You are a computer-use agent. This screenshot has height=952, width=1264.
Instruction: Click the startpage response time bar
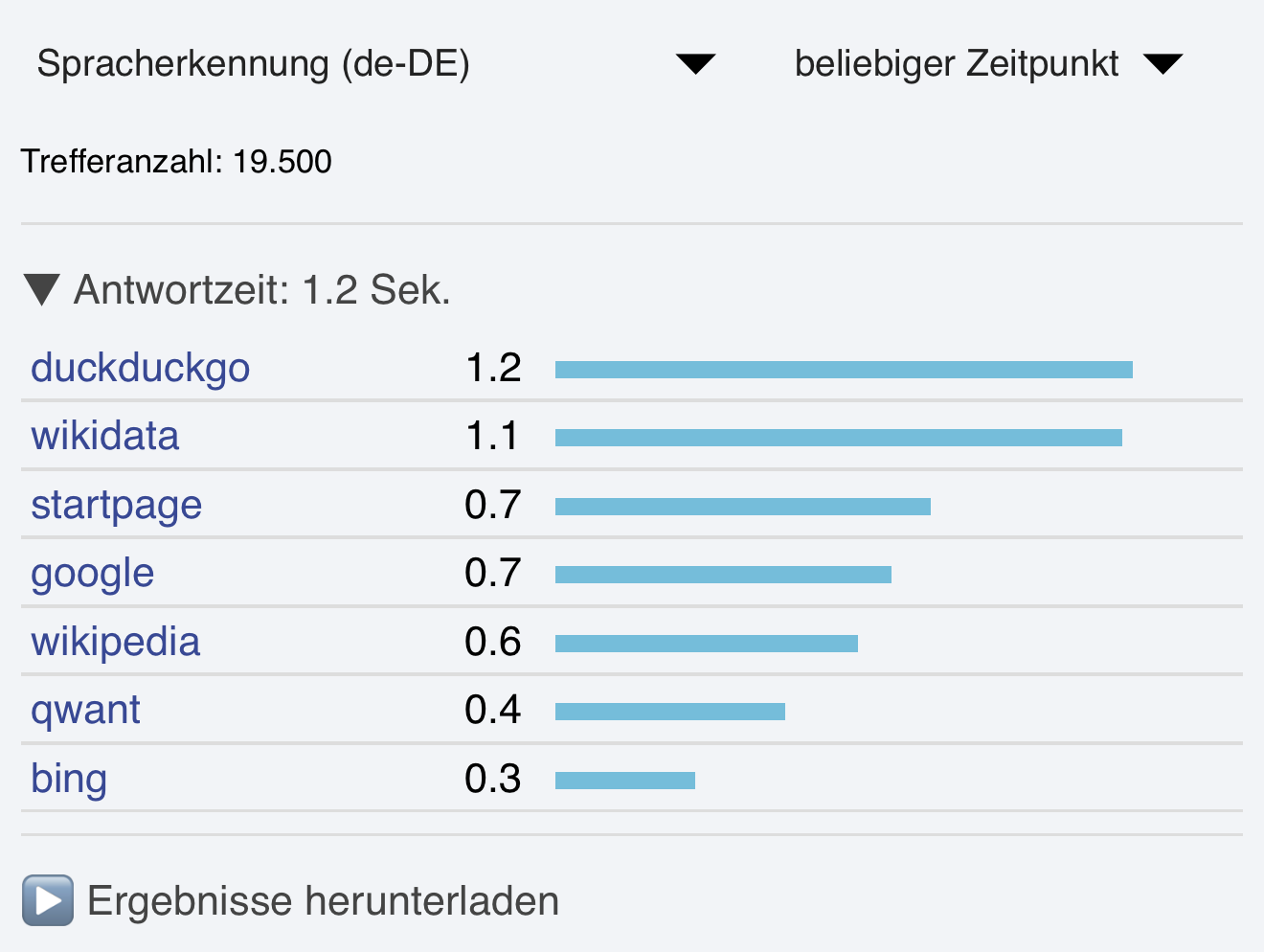742,507
